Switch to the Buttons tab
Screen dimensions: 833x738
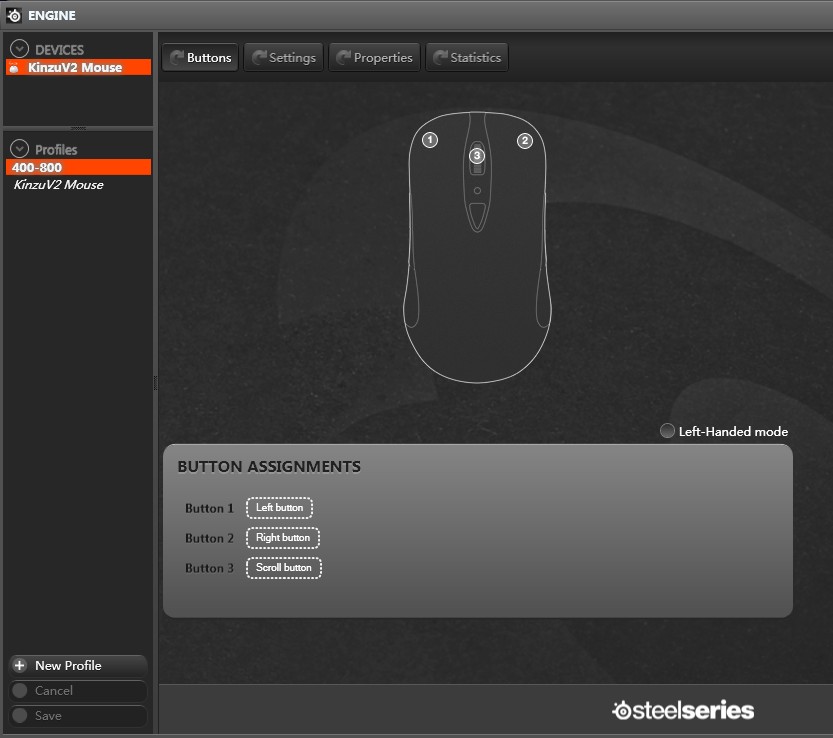pyautogui.click(x=200, y=57)
